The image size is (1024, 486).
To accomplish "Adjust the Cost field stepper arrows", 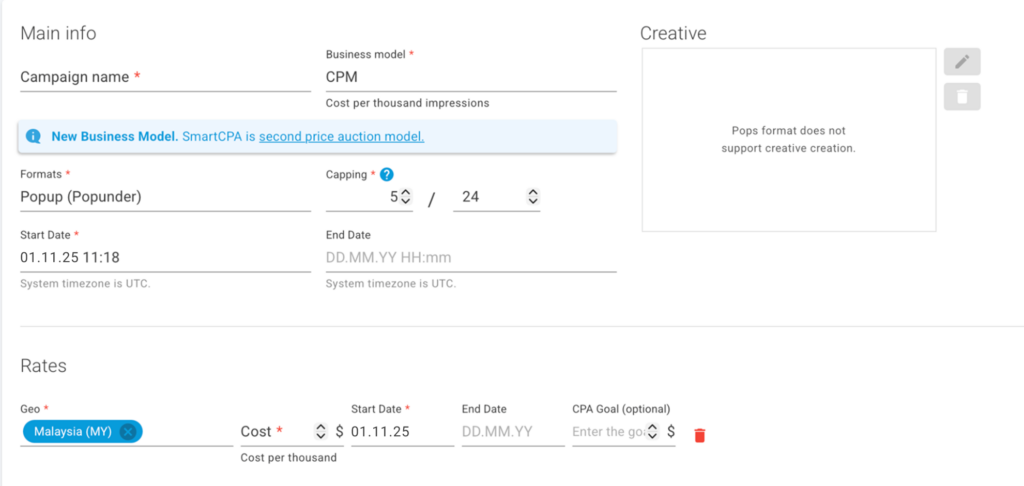I will (x=321, y=432).
